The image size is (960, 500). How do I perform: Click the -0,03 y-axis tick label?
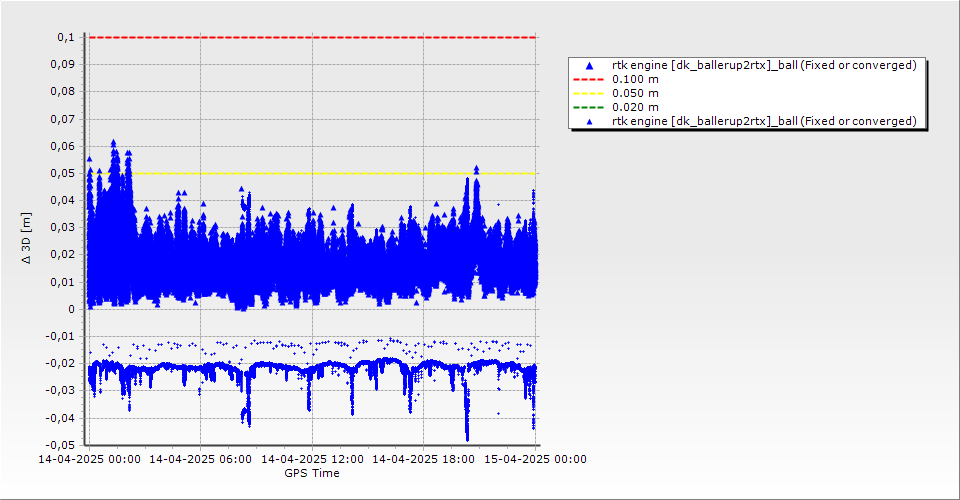[61, 390]
